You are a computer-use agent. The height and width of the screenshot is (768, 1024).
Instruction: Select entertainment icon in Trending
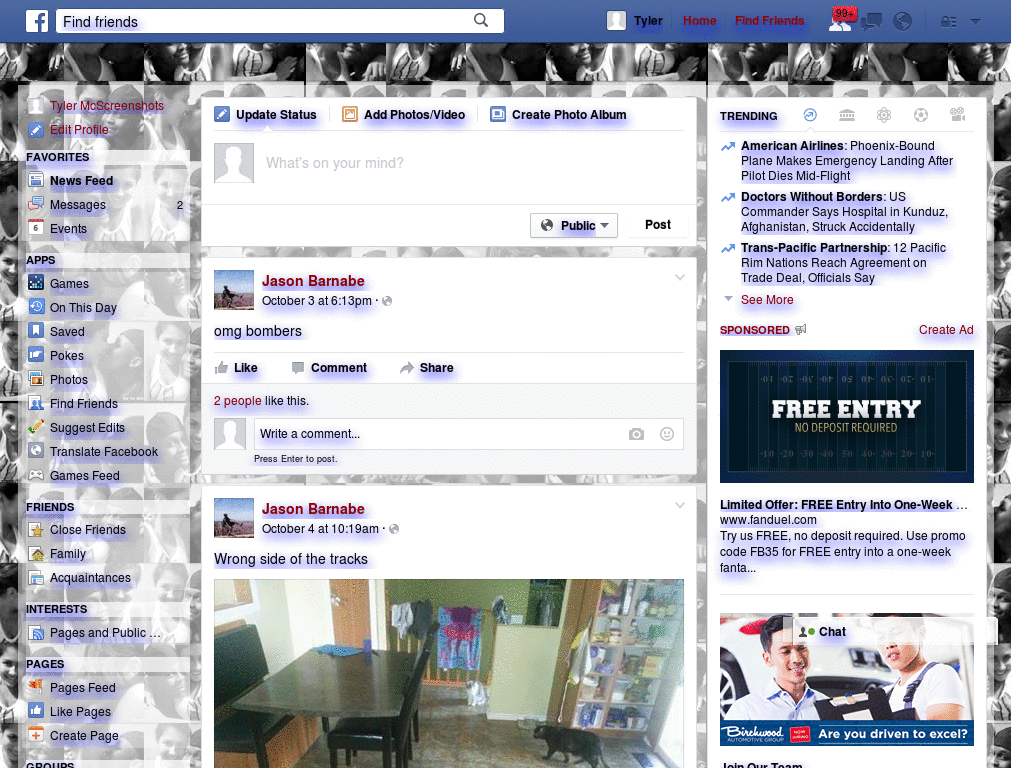[957, 115]
